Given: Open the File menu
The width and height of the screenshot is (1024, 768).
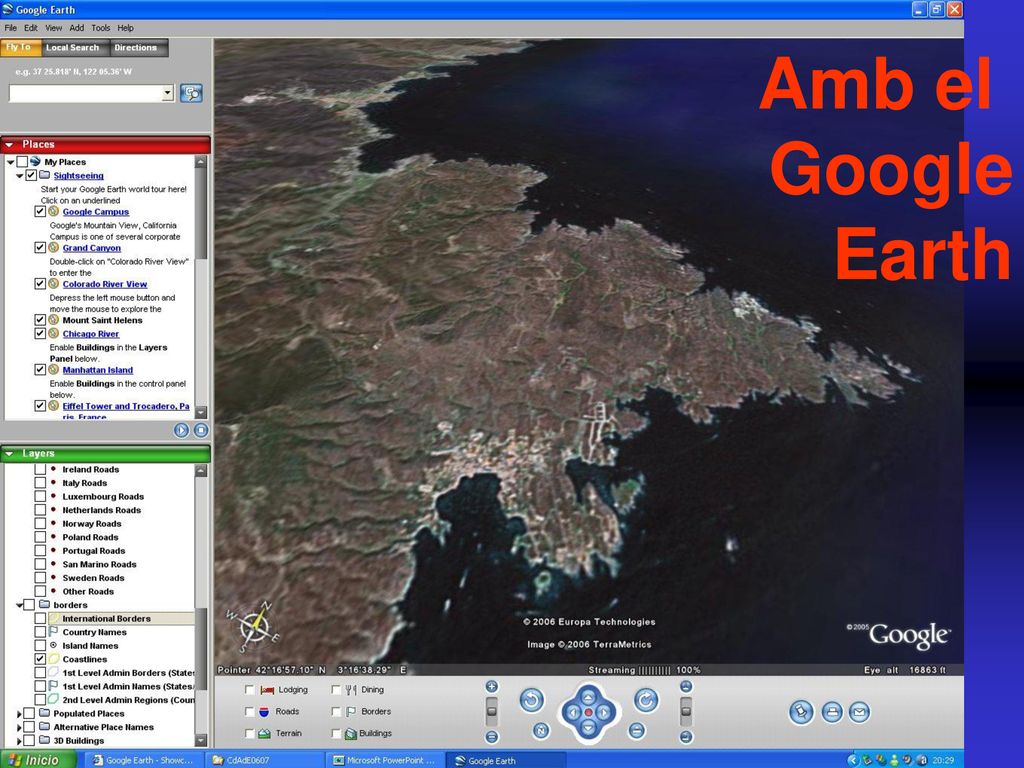Looking at the screenshot, I should point(10,28).
